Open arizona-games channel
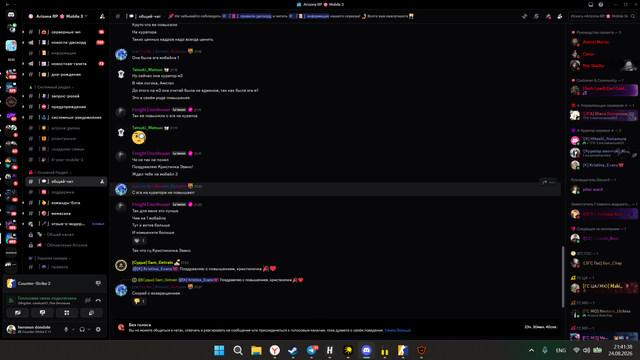The height and width of the screenshot is (360, 640). tap(66, 128)
